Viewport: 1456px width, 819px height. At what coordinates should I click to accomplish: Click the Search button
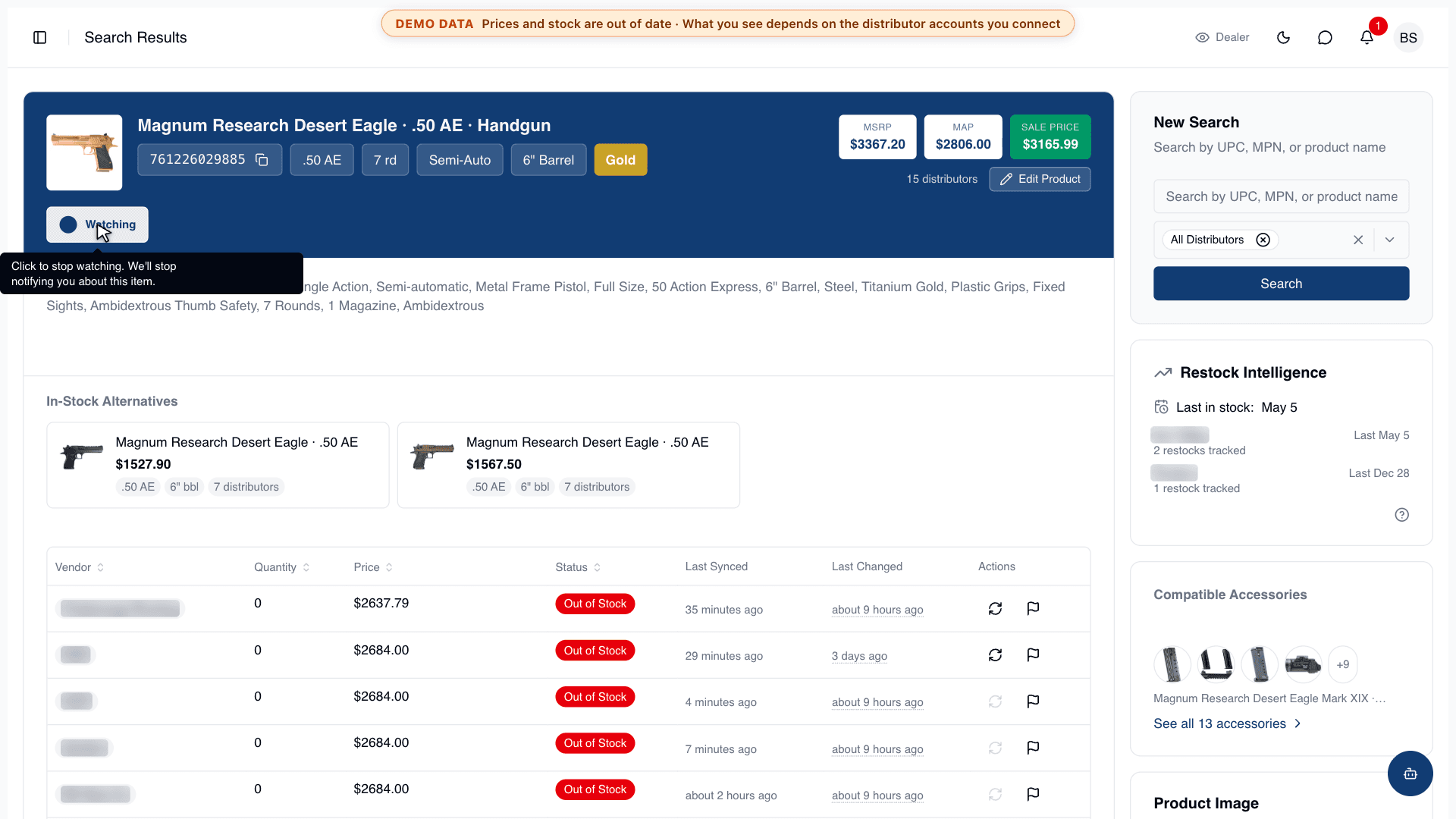tap(1281, 284)
